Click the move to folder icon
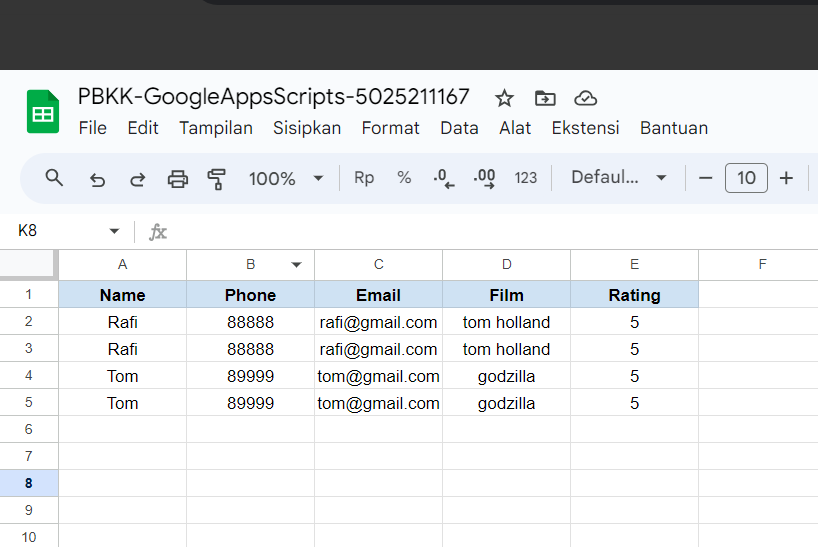818x547 pixels. coord(545,98)
